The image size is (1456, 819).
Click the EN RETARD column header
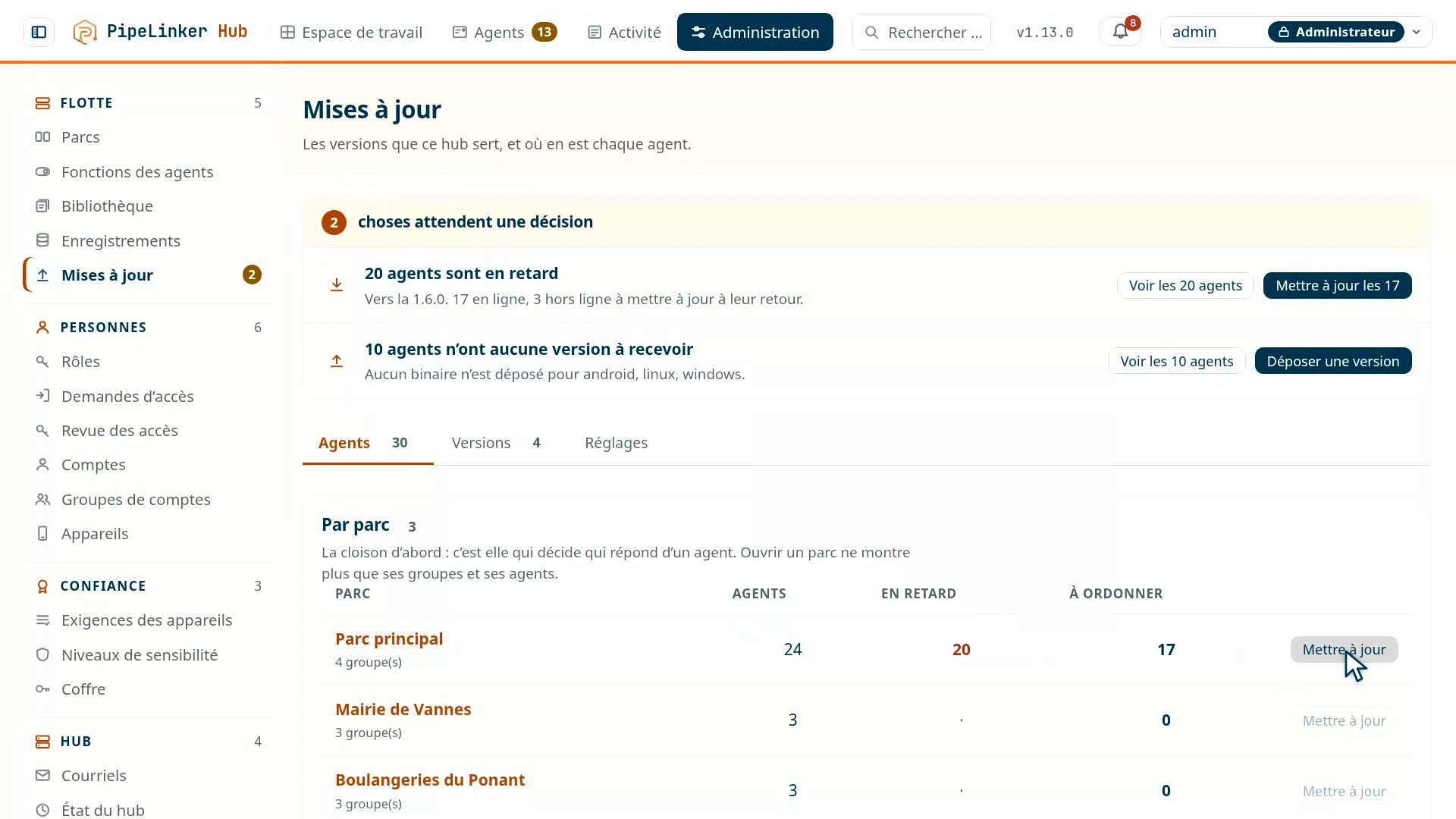tap(918, 594)
